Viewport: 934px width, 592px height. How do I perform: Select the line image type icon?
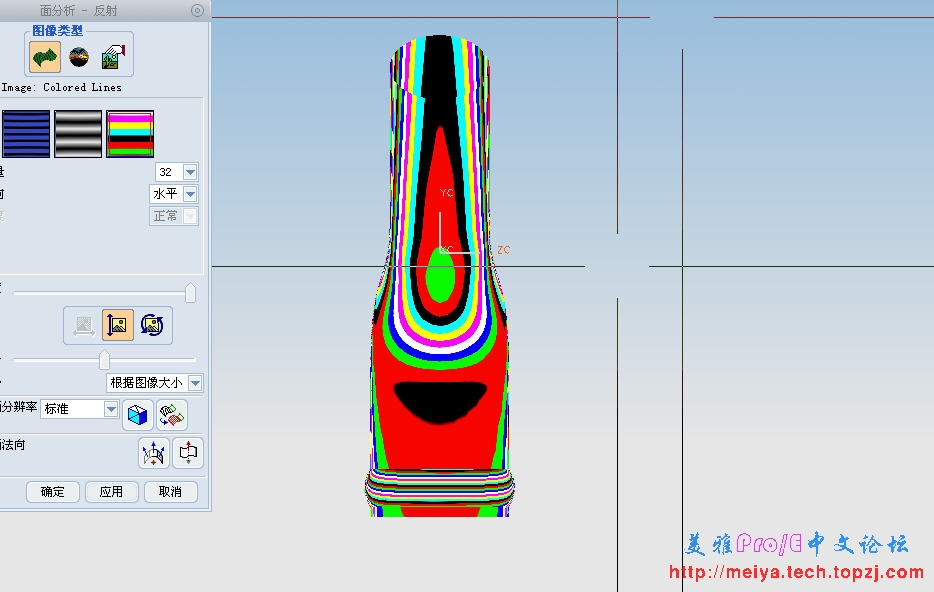coord(44,58)
